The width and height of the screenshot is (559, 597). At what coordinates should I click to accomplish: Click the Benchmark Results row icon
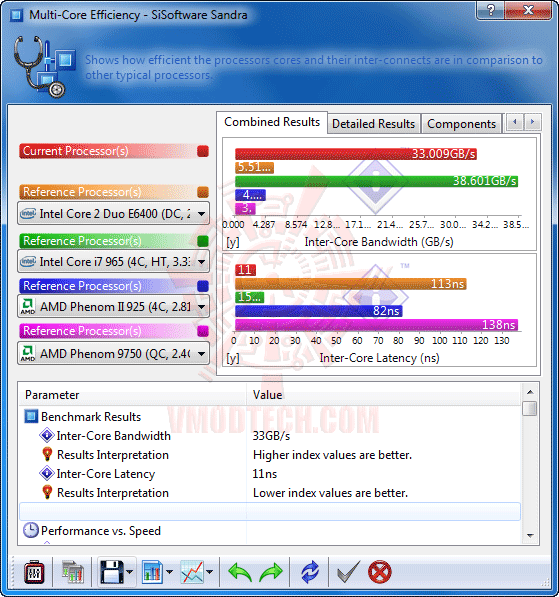31,416
